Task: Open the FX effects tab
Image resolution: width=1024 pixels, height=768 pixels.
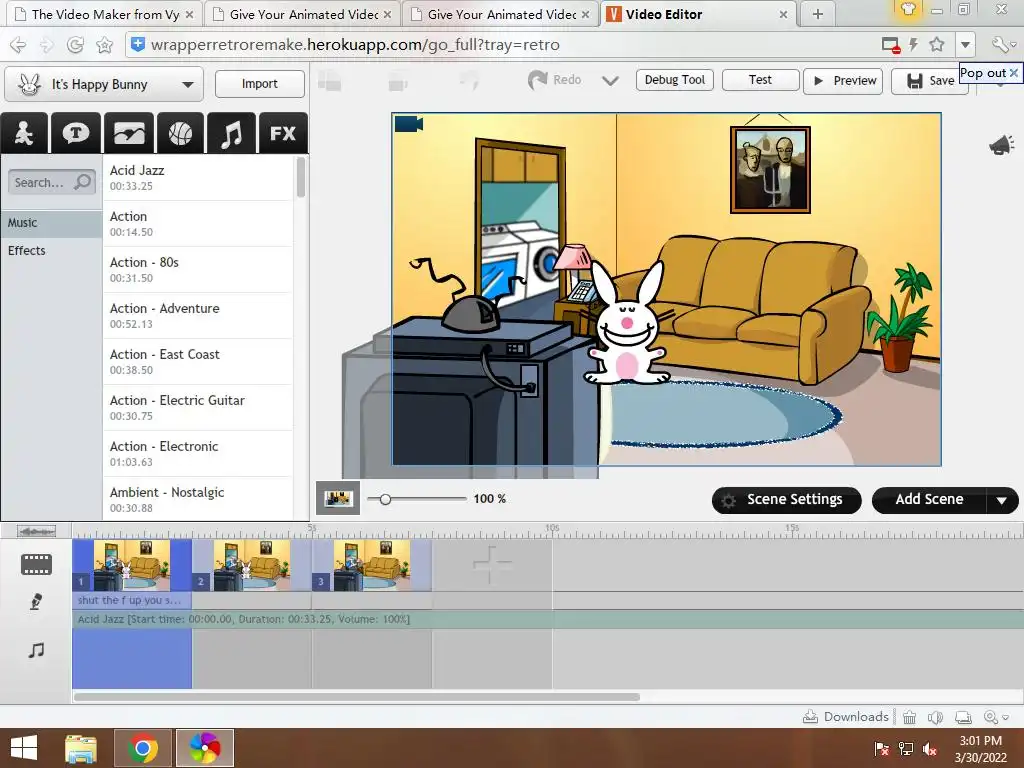Action: click(283, 133)
